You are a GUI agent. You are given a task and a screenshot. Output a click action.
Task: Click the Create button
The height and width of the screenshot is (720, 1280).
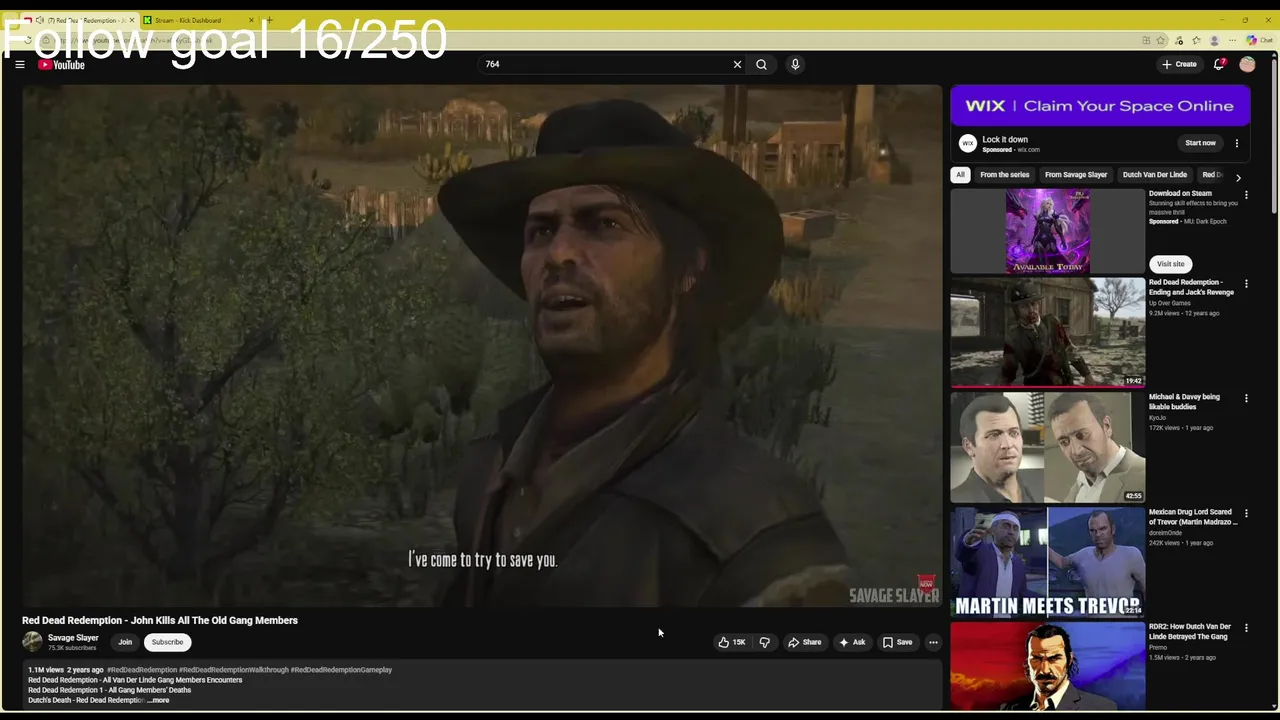[1179, 64]
